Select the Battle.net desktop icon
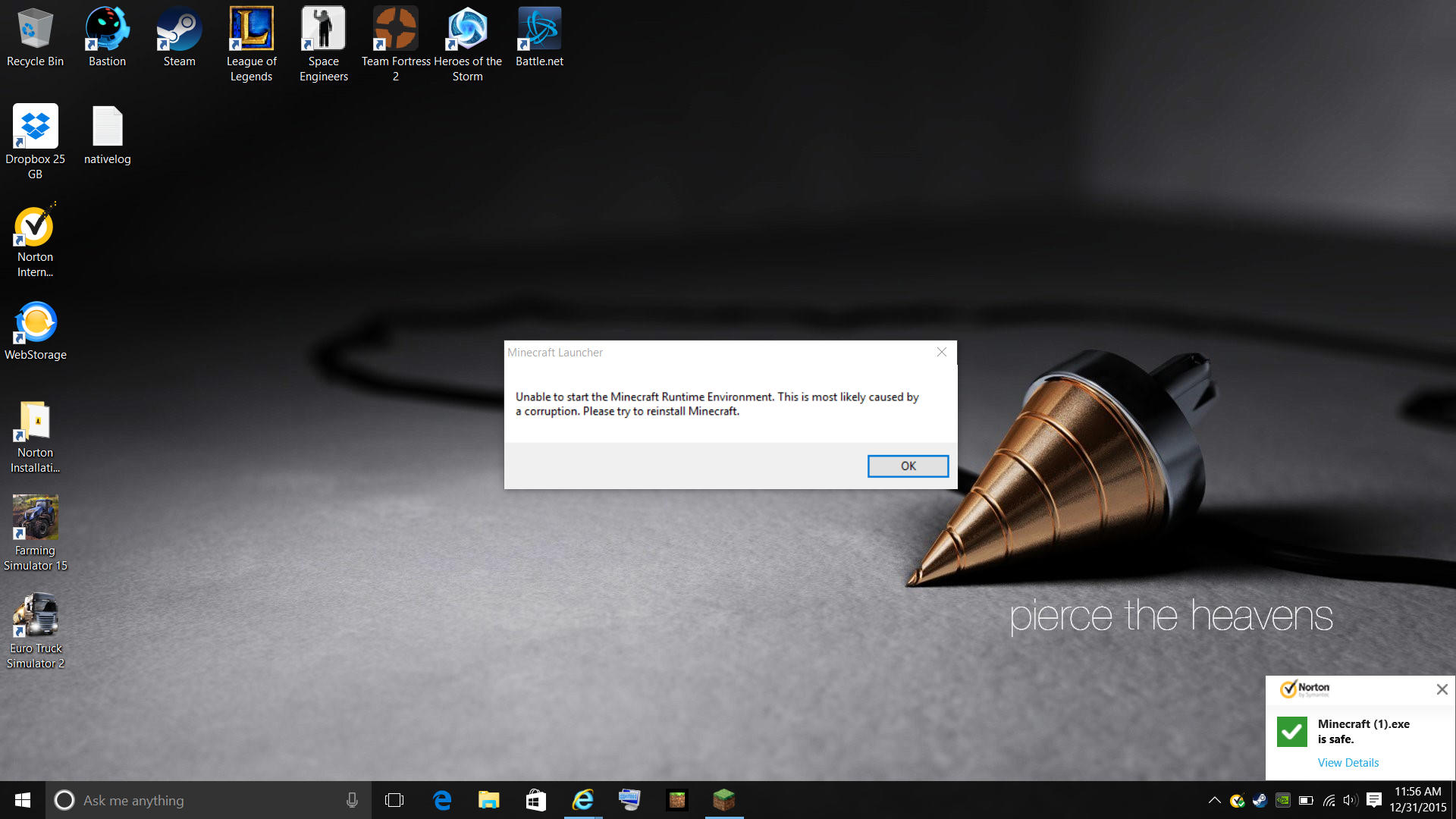Screen dimensions: 1456x819 pos(539,36)
